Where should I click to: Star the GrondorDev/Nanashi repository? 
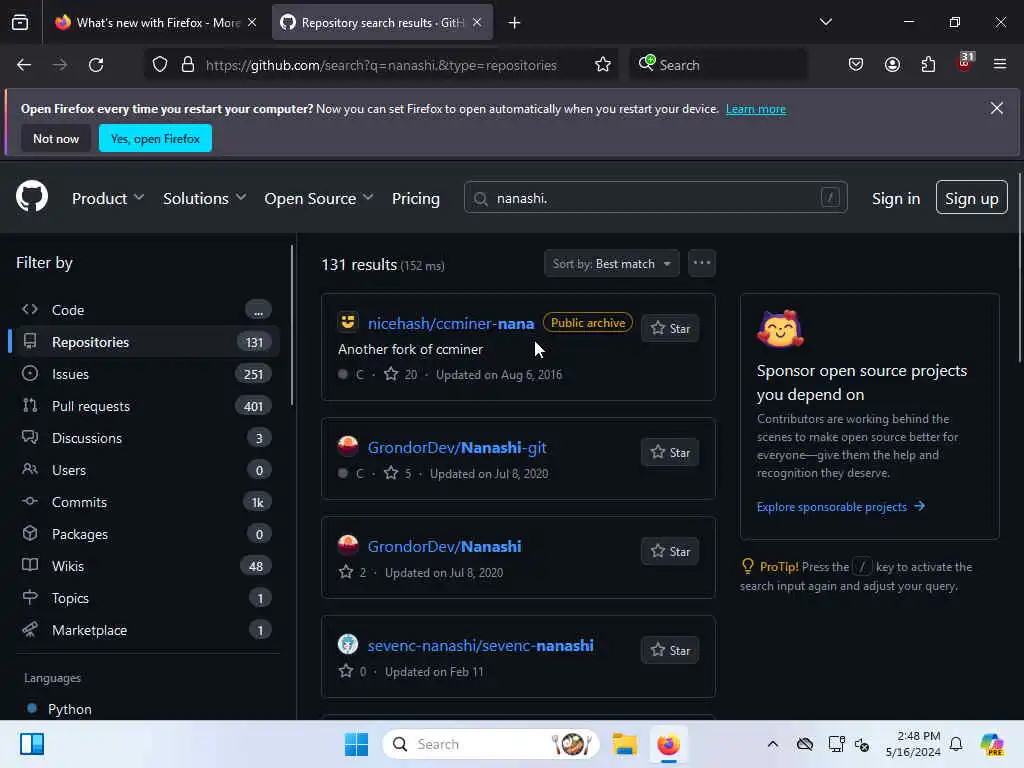point(670,552)
